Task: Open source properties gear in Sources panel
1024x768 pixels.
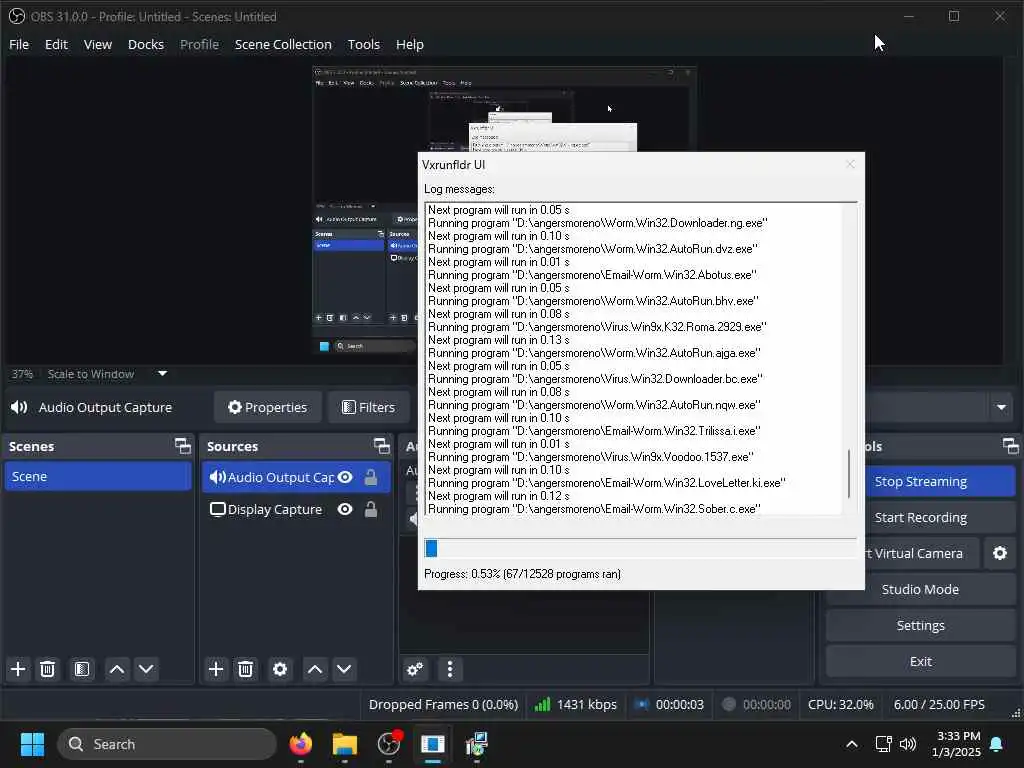Action: tap(280, 669)
